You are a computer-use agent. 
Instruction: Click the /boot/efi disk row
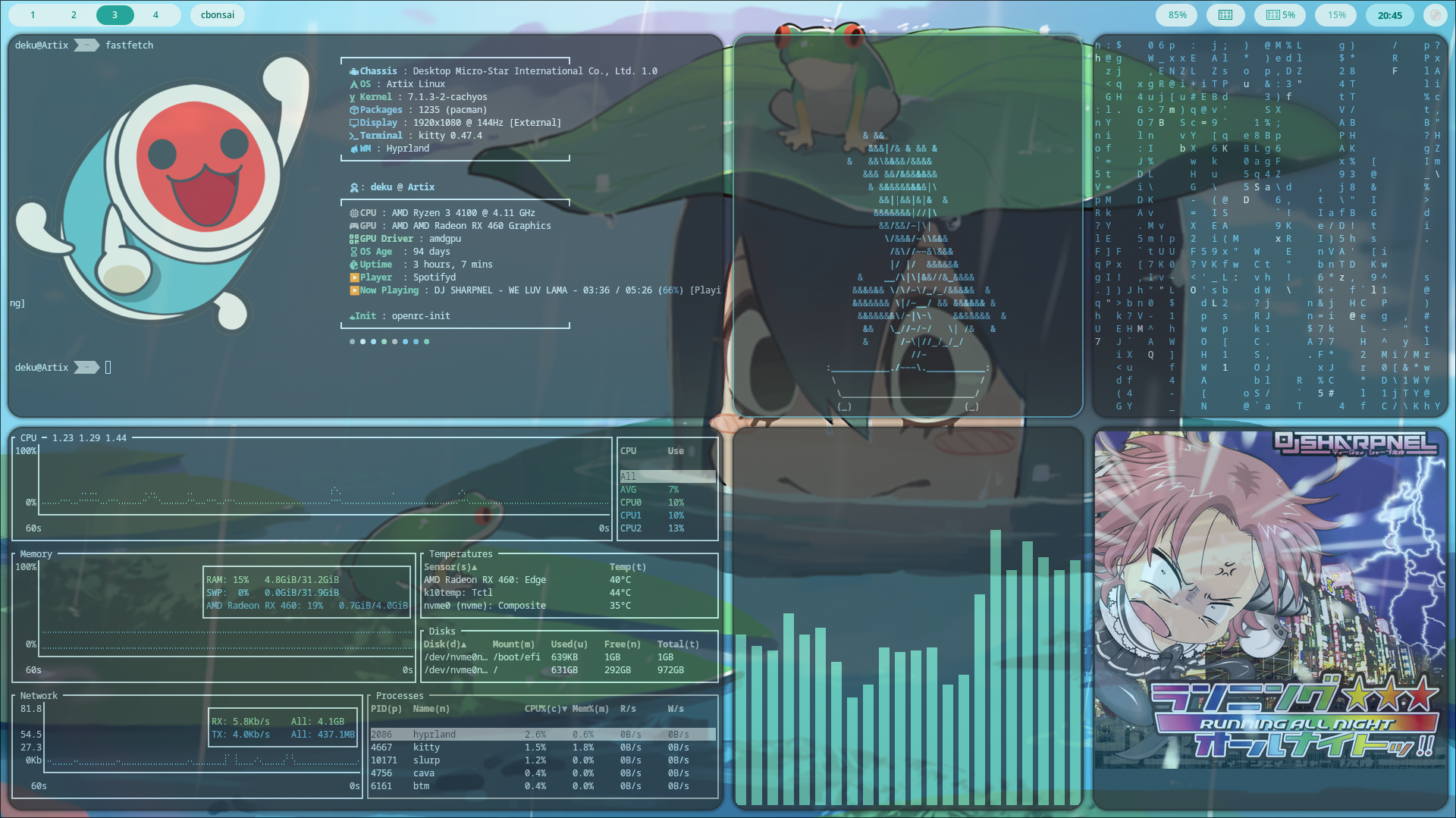(569, 657)
